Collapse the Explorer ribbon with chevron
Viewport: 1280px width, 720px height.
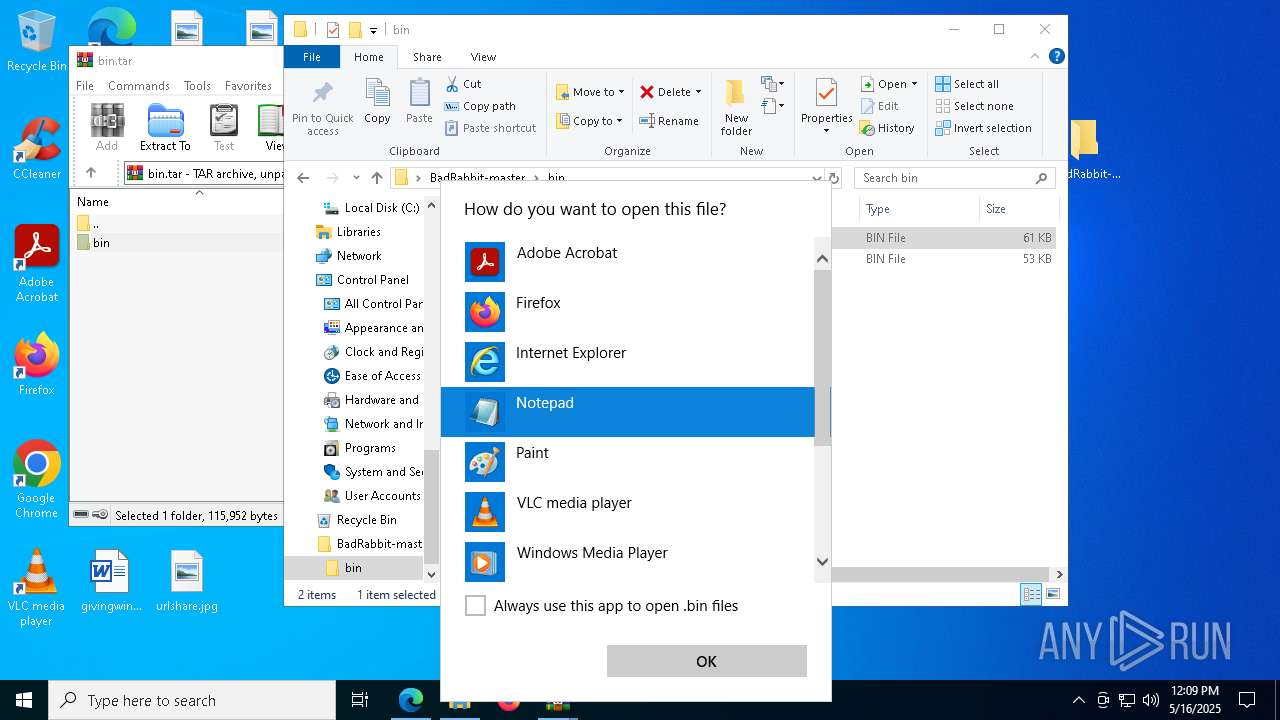[1036, 57]
